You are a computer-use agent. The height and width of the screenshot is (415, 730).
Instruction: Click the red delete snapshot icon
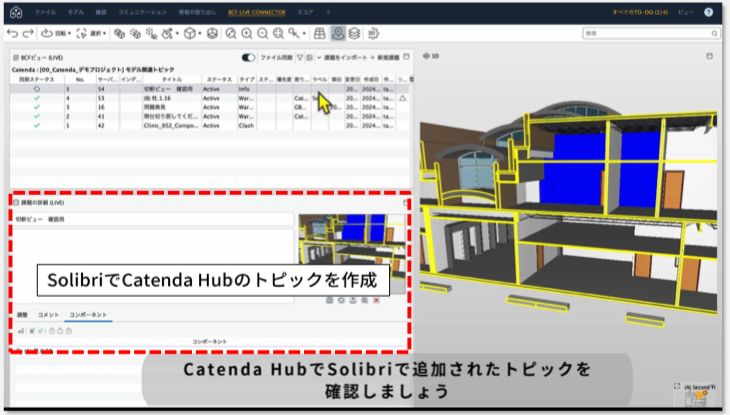coord(378,300)
